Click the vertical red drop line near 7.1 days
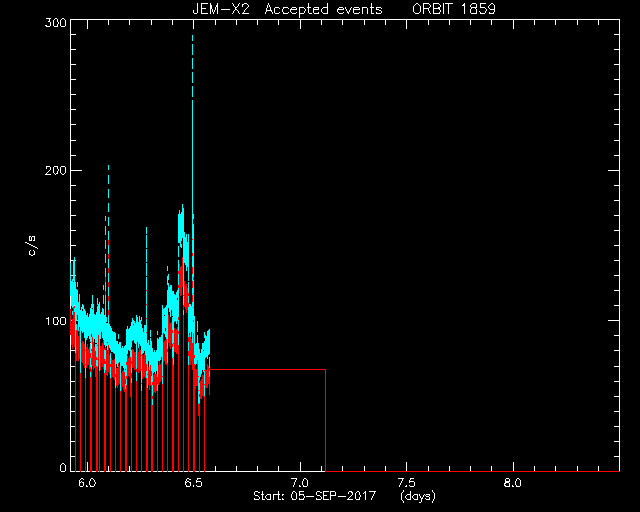 325,421
